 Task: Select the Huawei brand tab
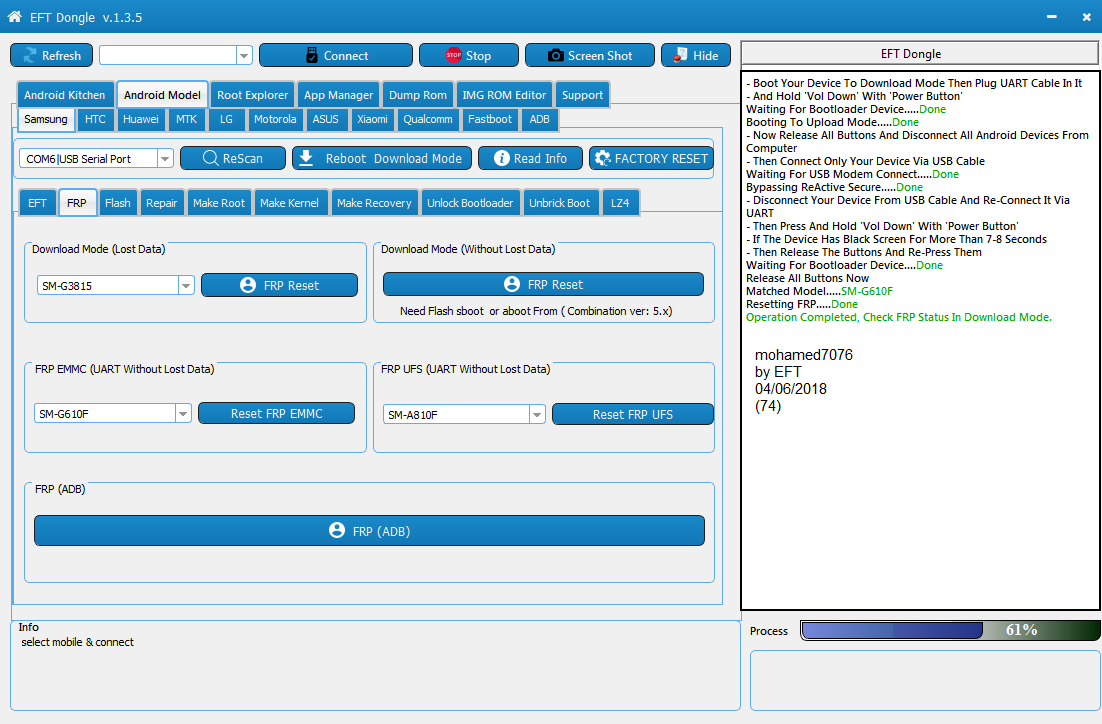click(141, 119)
